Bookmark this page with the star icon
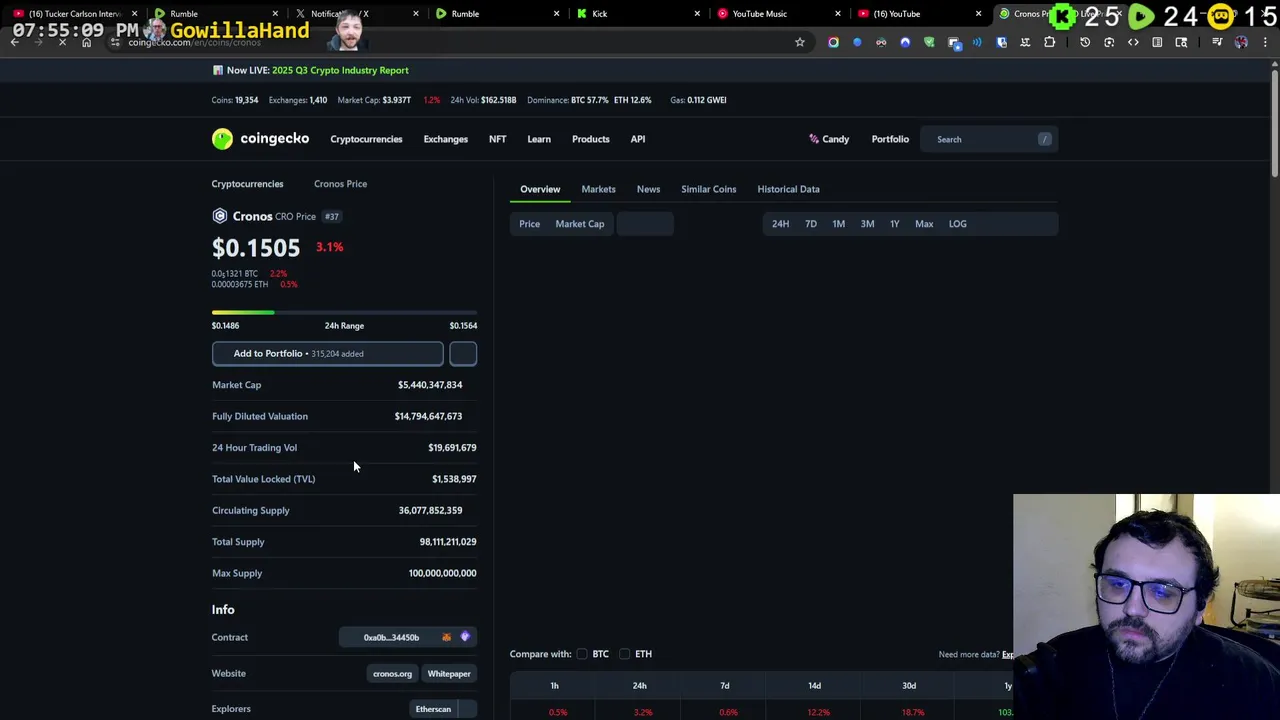Viewport: 1280px width, 720px height. click(800, 42)
